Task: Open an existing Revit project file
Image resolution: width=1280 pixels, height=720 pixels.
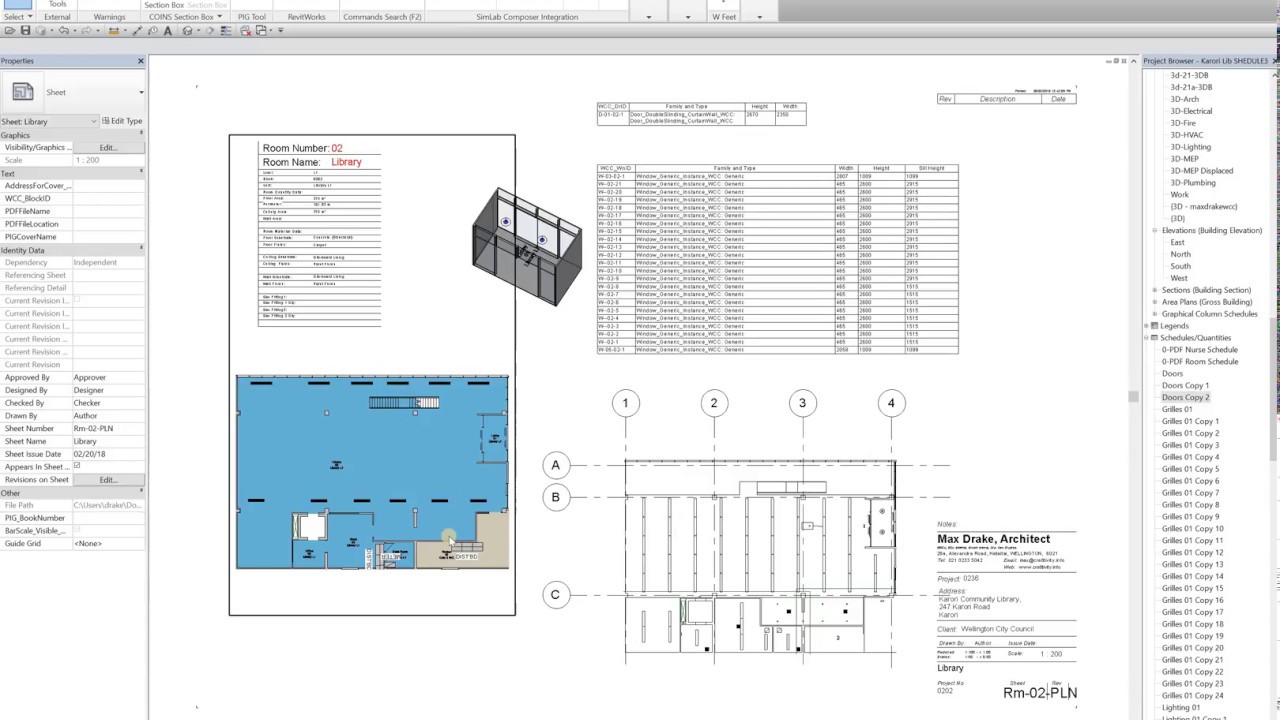Action: (x=9, y=31)
